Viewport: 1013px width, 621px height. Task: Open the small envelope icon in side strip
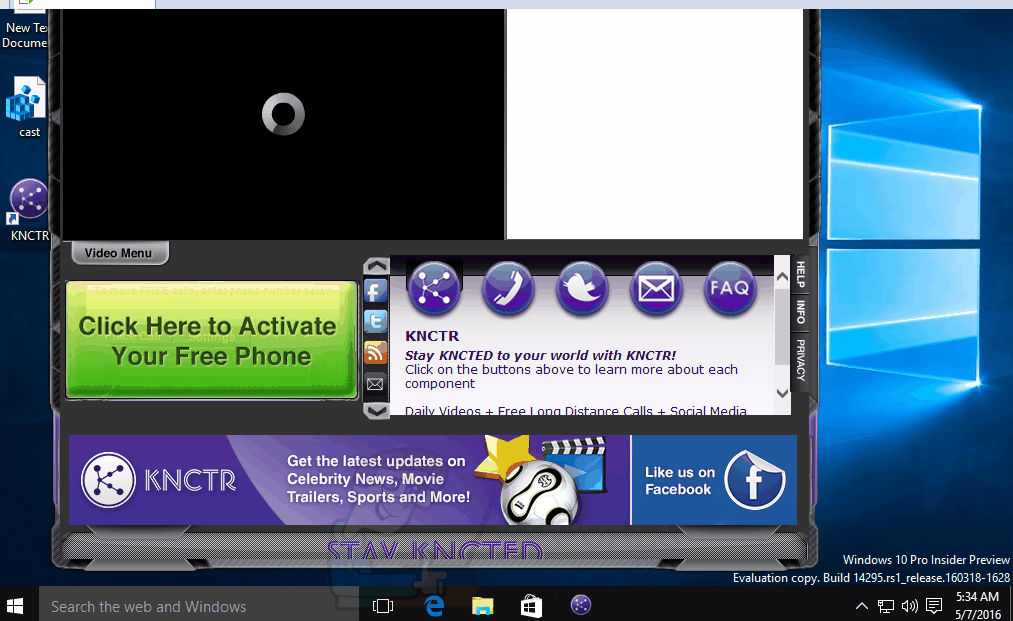(x=375, y=384)
